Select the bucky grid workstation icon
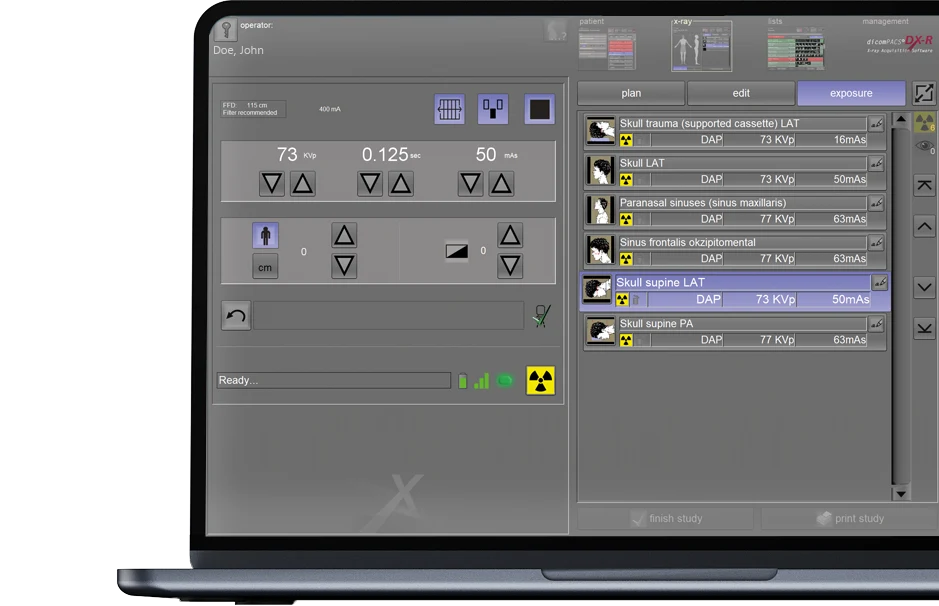Image resolution: width=939 pixels, height=606 pixels. pos(449,109)
